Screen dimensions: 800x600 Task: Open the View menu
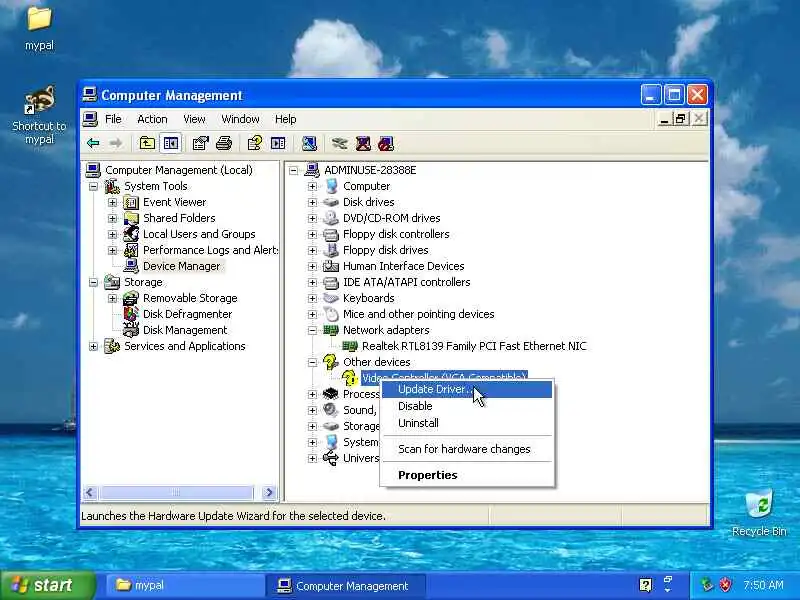point(194,119)
